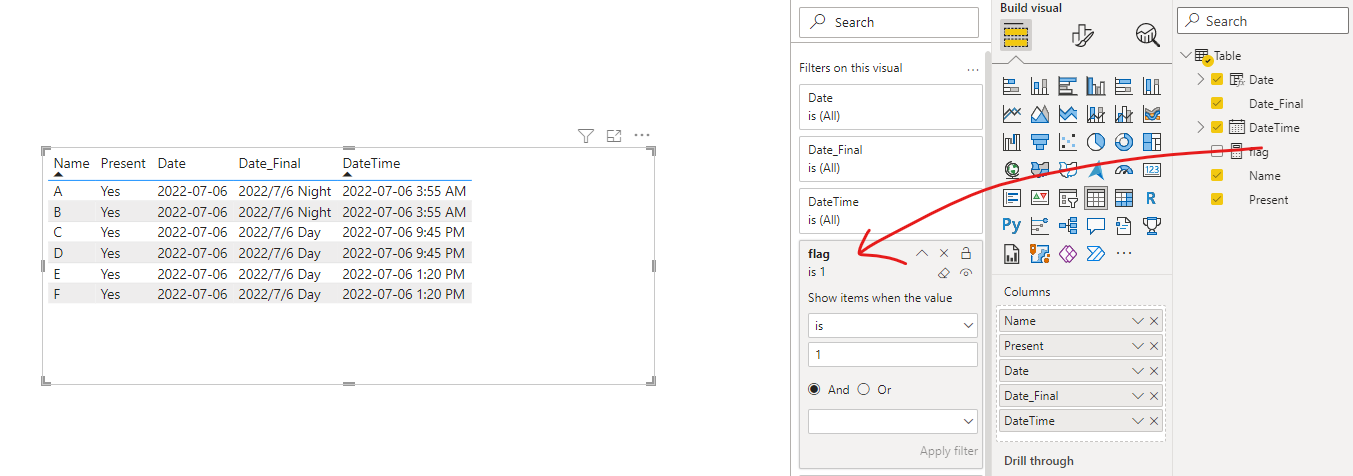Screen dimensions: 1353x476
Task: Select the table visual icon
Action: (1095, 198)
